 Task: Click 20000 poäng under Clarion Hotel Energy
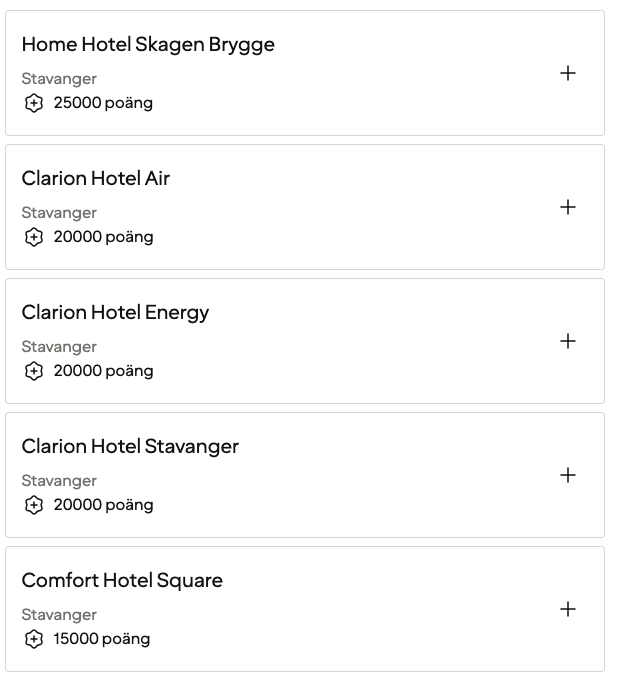tap(103, 371)
